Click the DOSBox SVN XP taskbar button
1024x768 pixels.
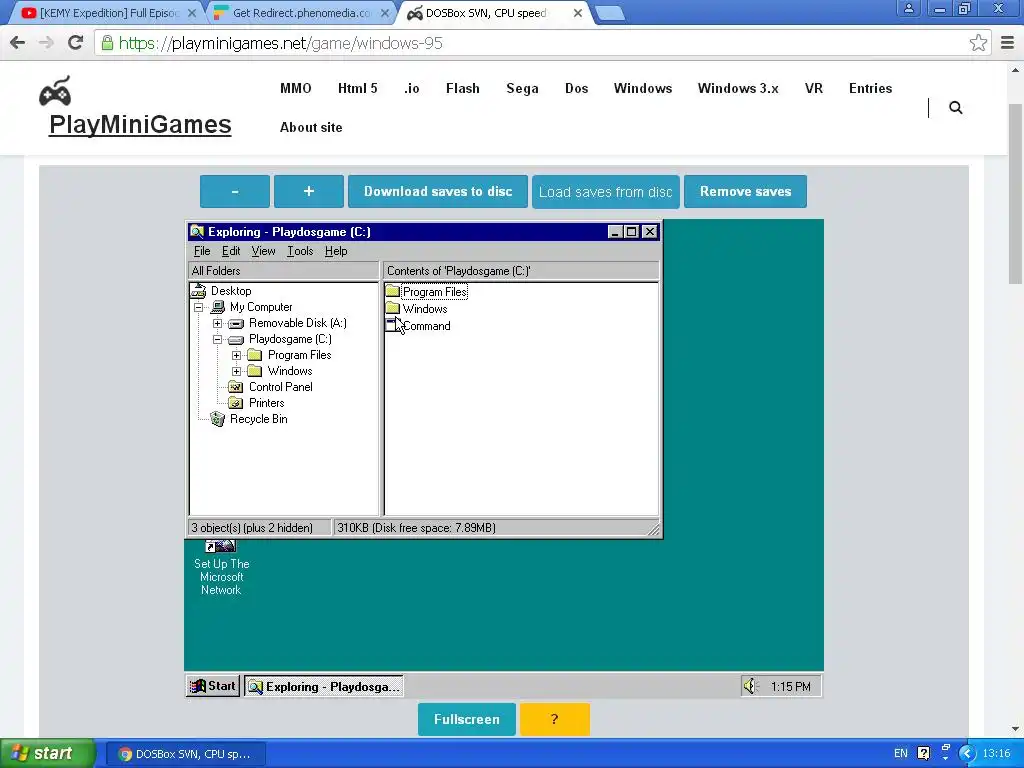(185, 753)
